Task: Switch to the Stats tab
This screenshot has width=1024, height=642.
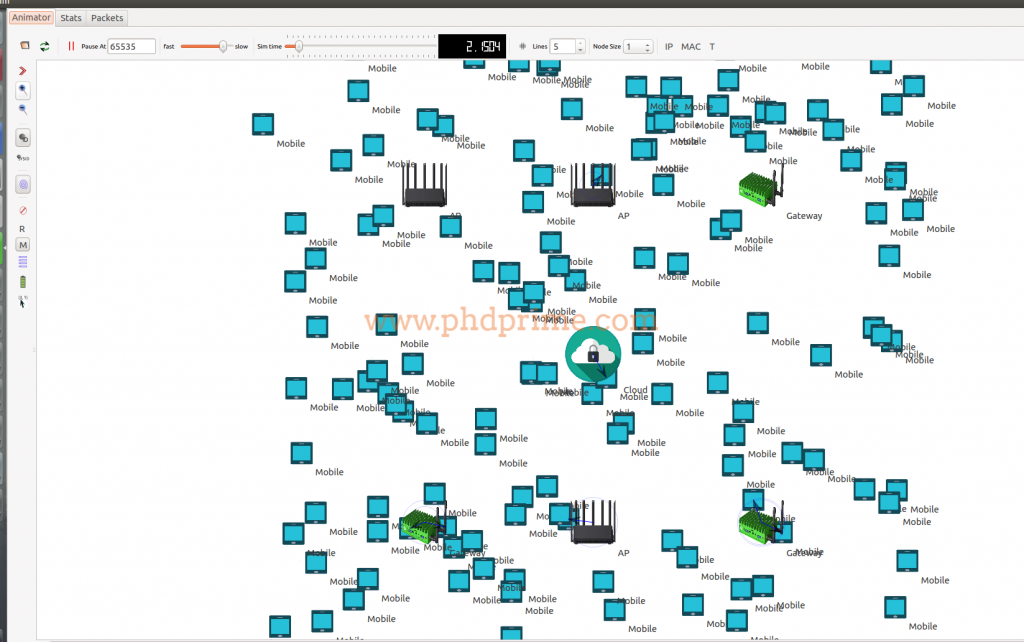Action: click(x=70, y=17)
